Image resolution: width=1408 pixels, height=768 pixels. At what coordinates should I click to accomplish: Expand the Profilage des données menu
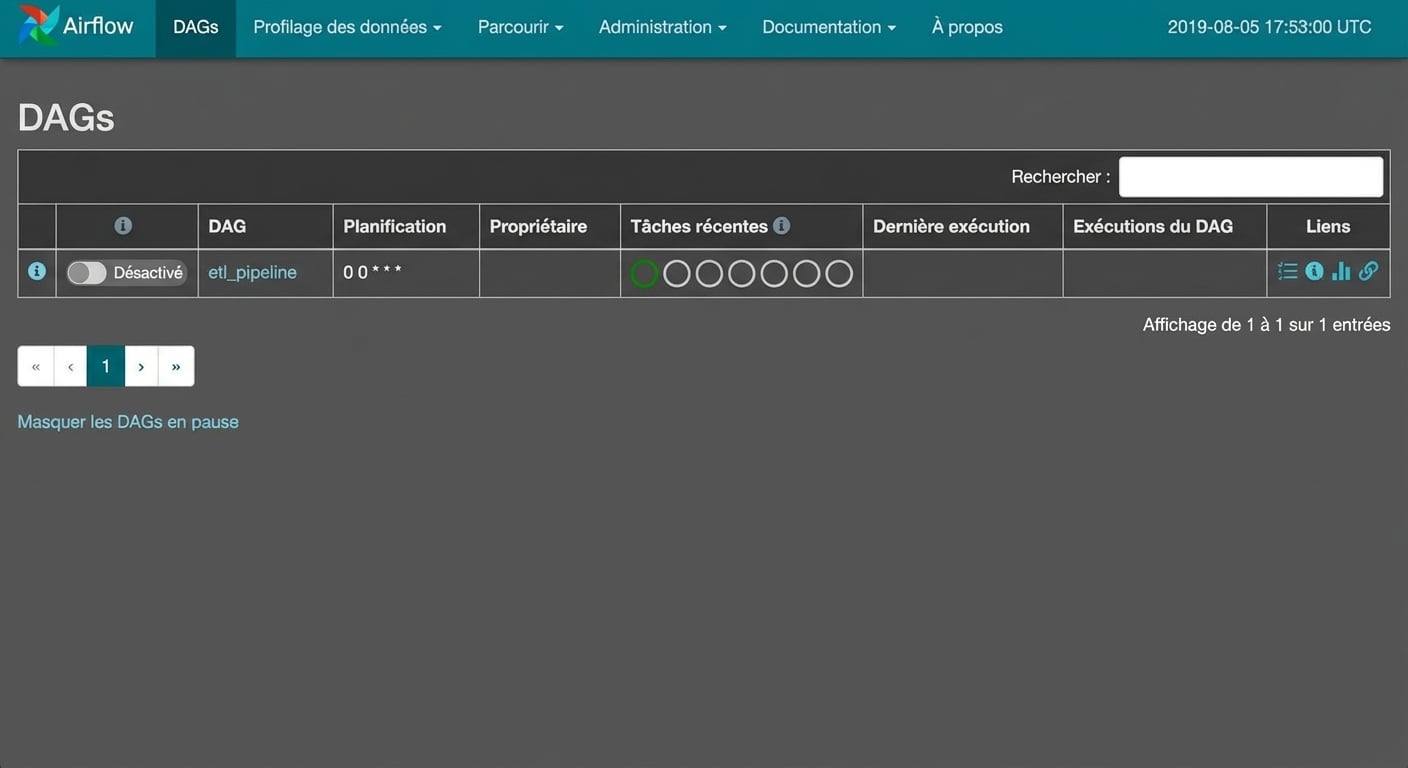[347, 27]
